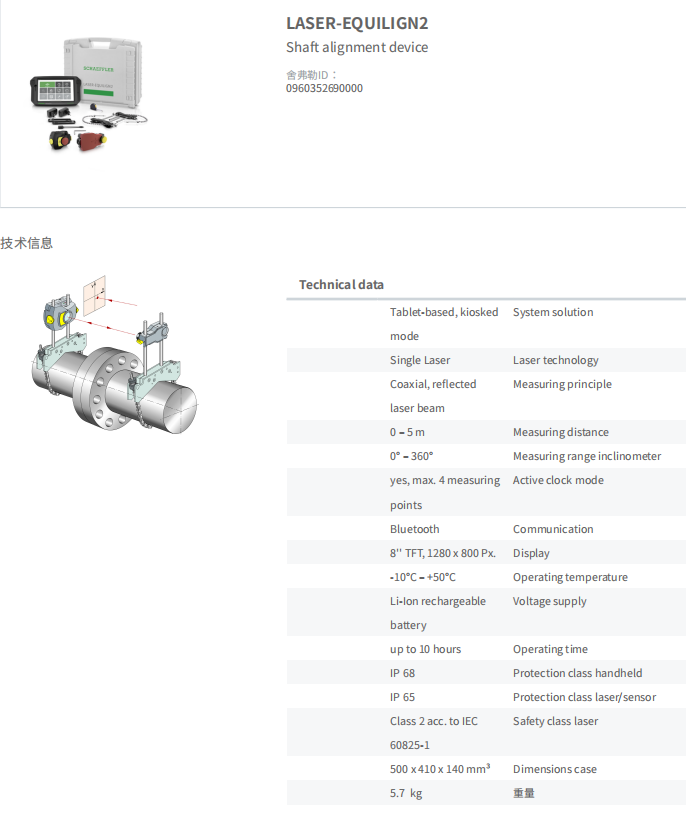Click the 'Measuring range inclinometer' label
The height and width of the screenshot is (813, 686).
click(587, 456)
